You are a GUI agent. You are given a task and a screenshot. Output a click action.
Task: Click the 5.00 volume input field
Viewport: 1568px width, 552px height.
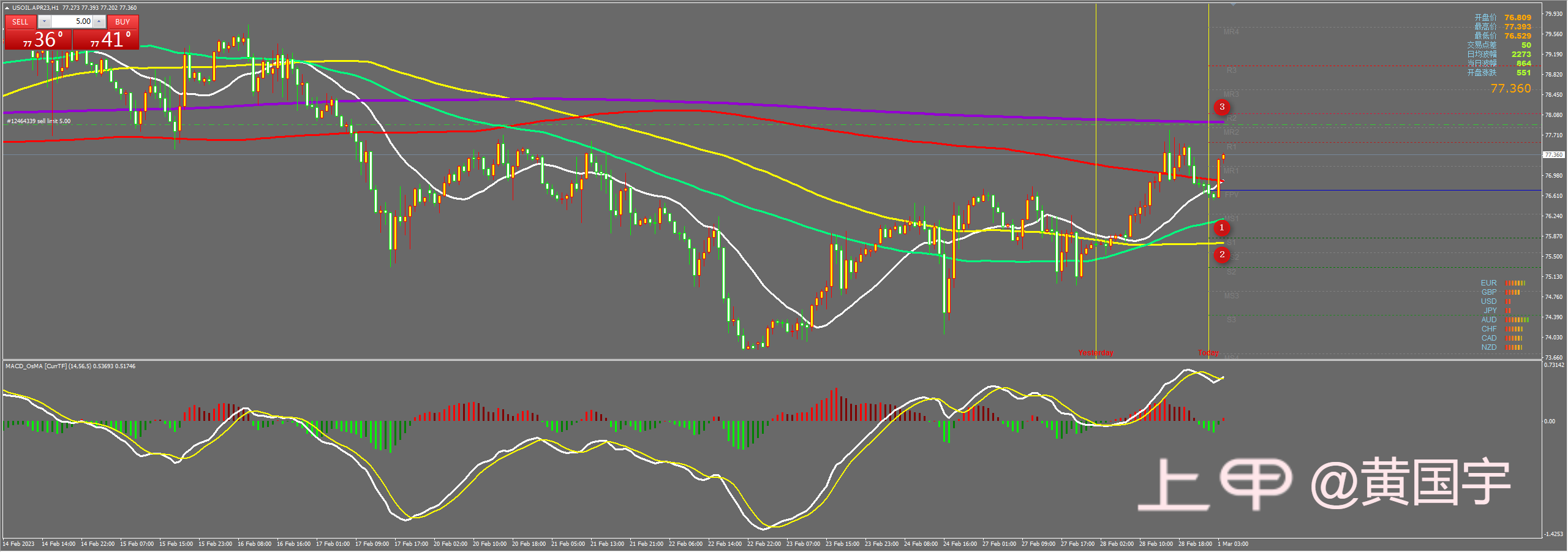pos(72,21)
